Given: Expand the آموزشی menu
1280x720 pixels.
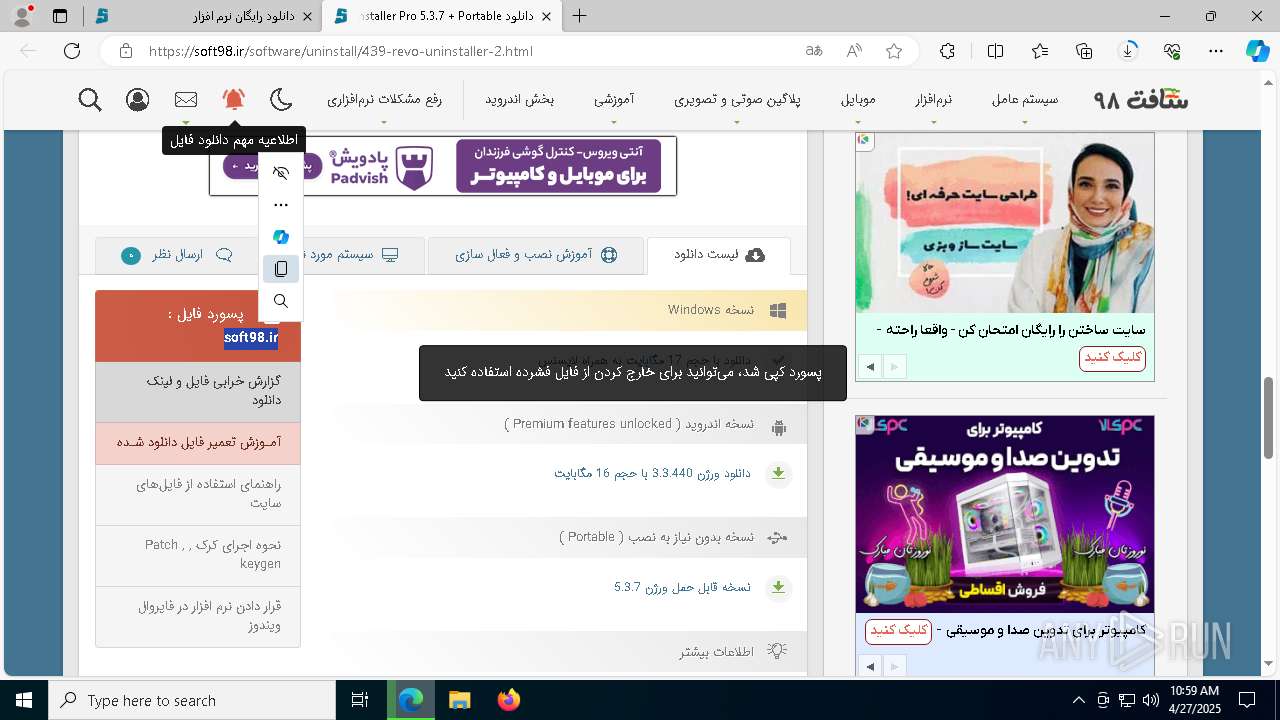Looking at the screenshot, I should pos(614,99).
